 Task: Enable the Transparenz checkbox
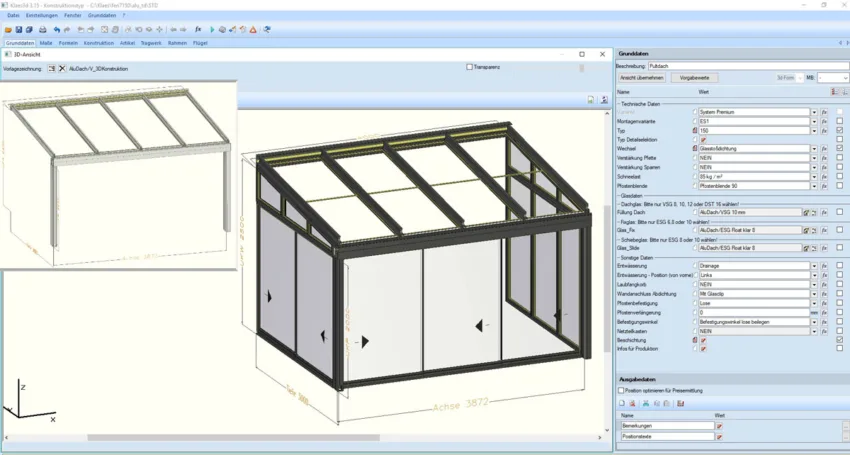[x=469, y=67]
